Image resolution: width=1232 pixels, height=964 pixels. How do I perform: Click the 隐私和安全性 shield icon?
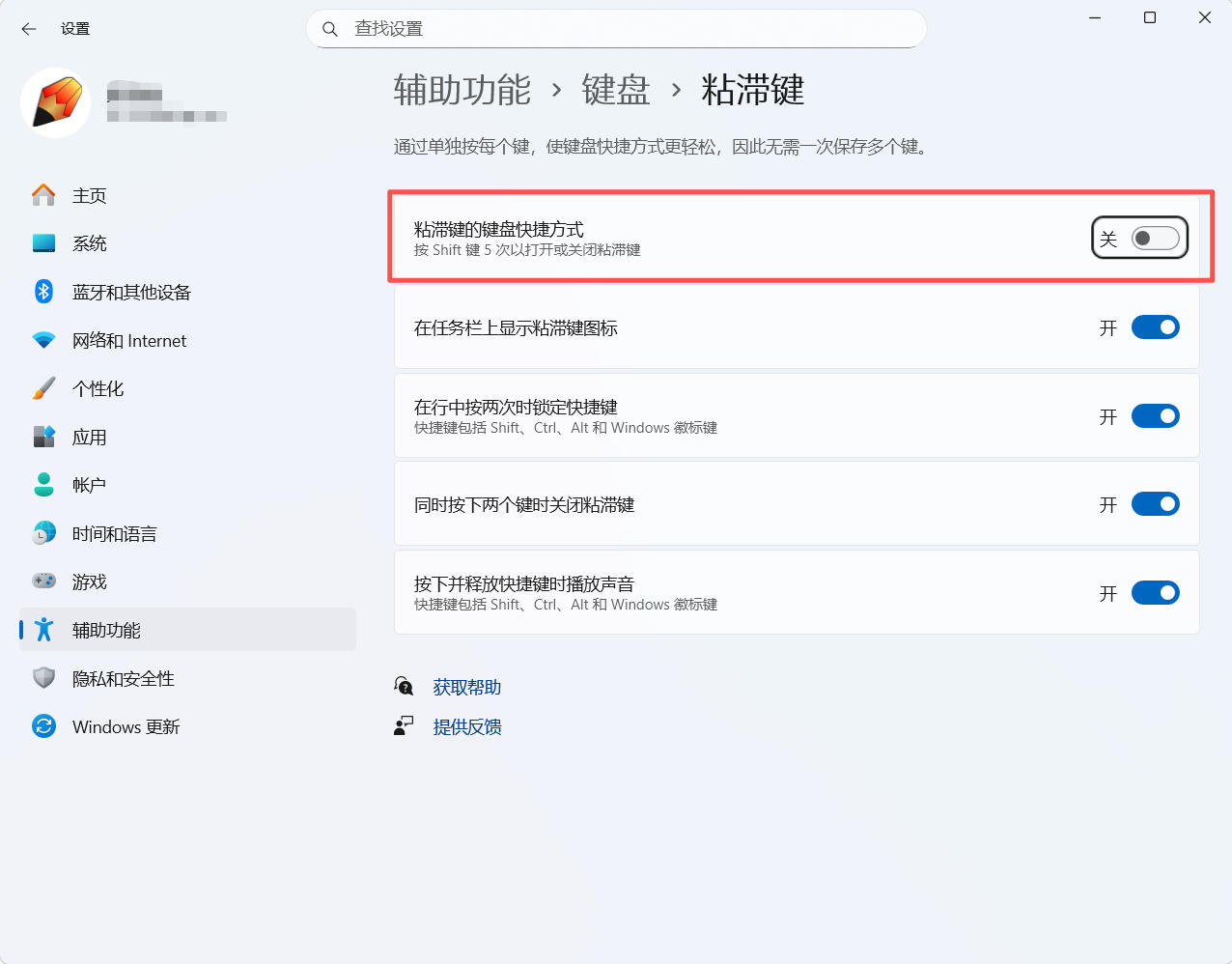coord(43,678)
